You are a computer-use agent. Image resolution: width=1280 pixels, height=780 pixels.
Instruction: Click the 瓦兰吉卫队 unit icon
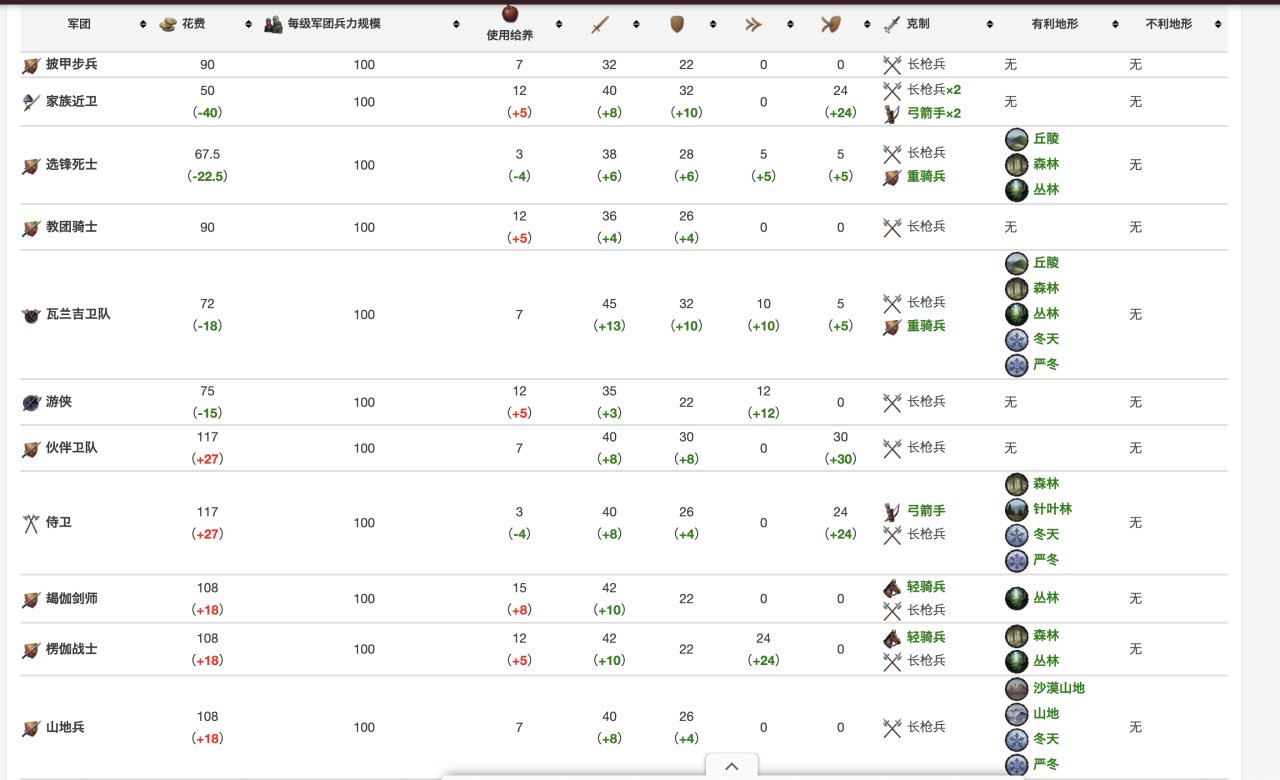[x=30, y=314]
